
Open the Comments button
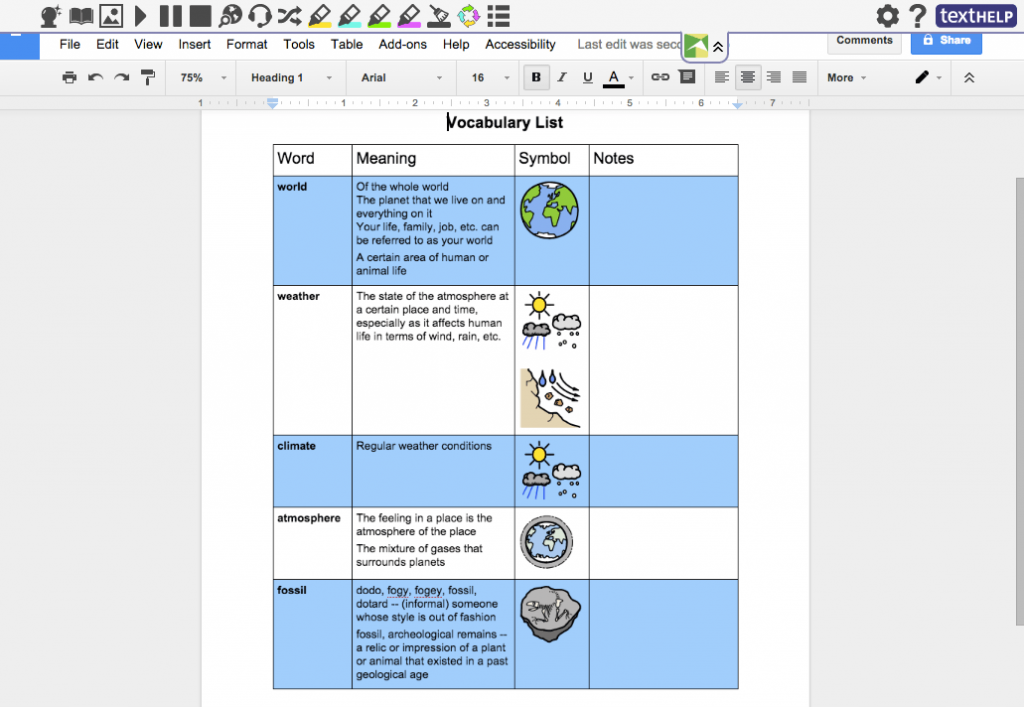pyautogui.click(x=864, y=40)
